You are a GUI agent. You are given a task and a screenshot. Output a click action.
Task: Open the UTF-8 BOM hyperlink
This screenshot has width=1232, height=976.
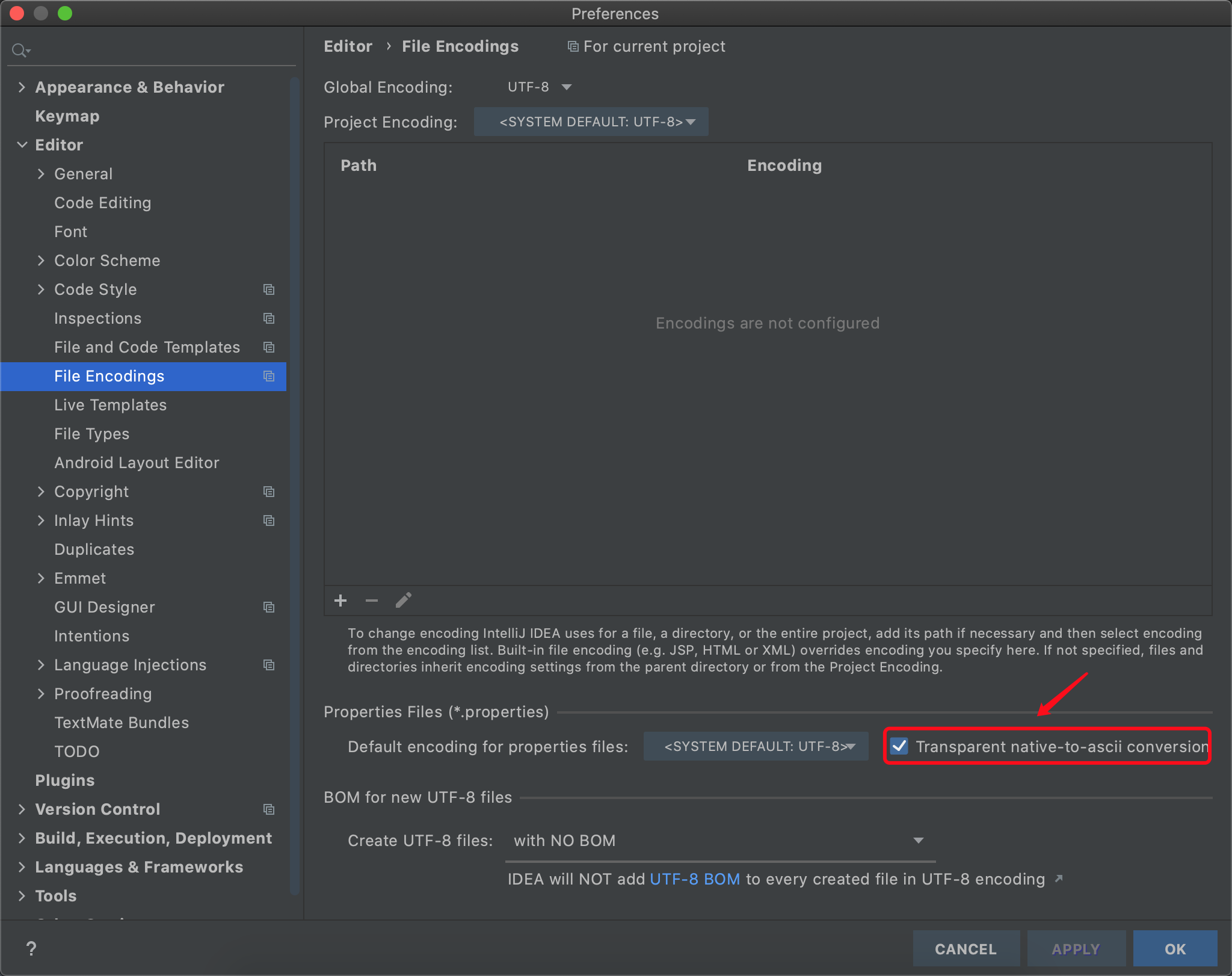point(695,879)
